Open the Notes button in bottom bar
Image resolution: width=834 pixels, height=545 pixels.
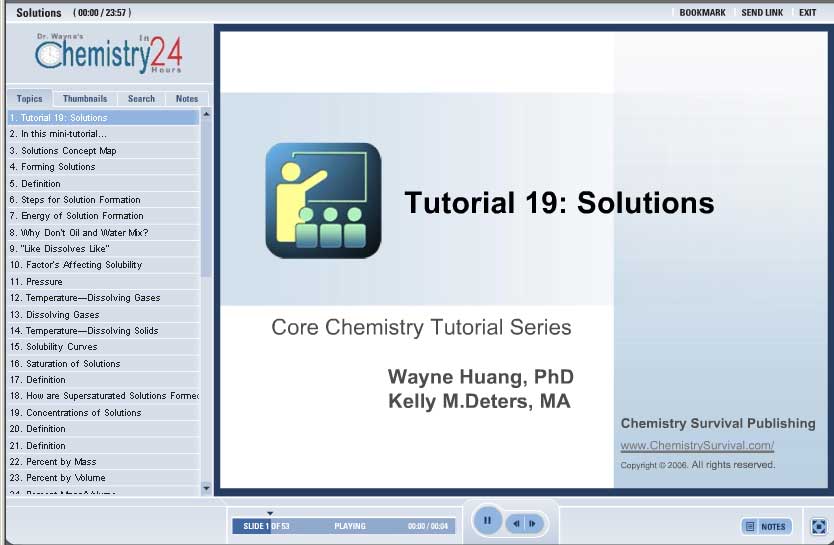(766, 526)
